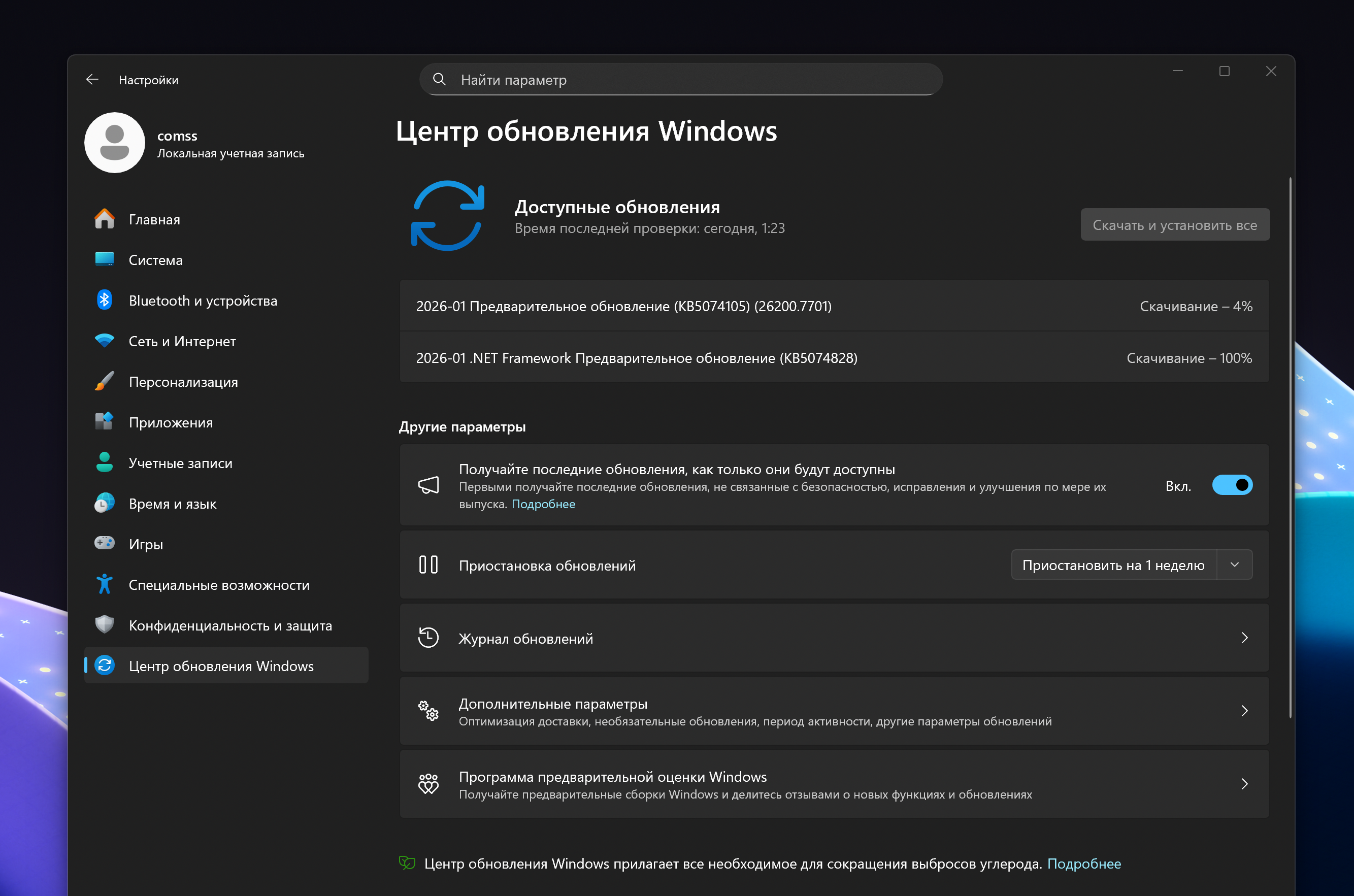Open Система in the sidebar
The image size is (1354, 896).
[x=155, y=260]
